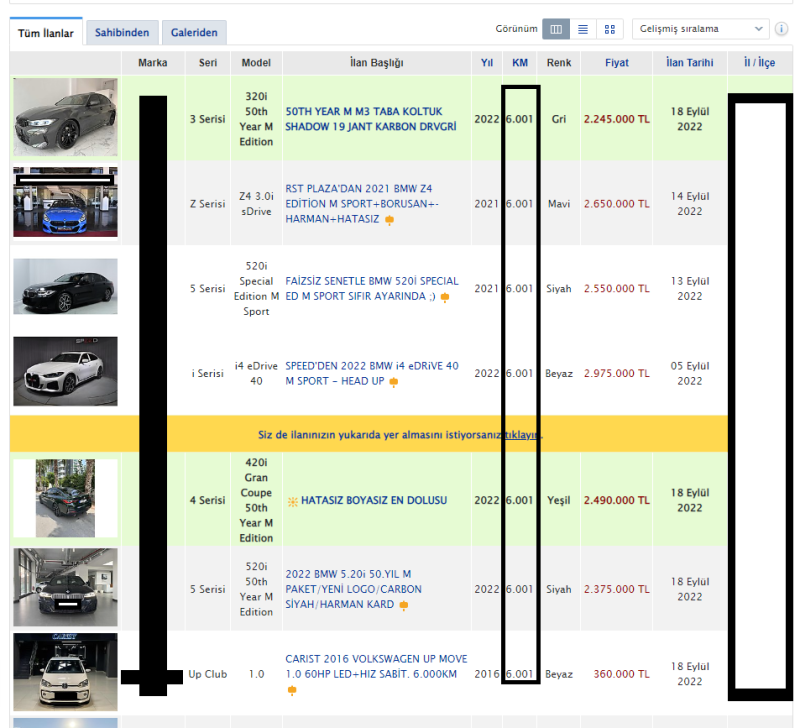The image size is (800, 728).
Task: Click the price "2.550.000 TL"
Action: 617,288
